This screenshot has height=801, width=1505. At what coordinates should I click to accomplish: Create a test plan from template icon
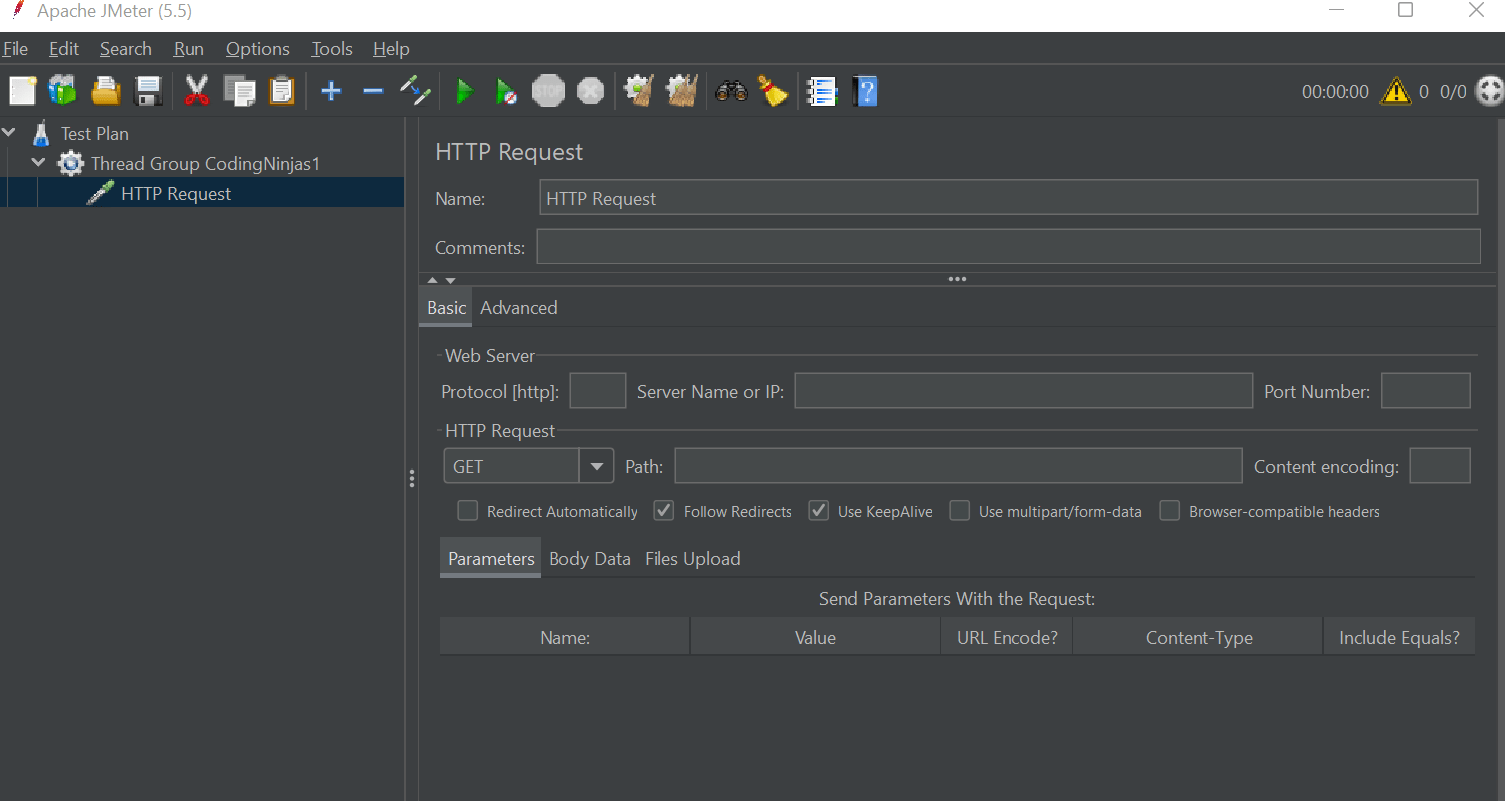click(x=62, y=91)
